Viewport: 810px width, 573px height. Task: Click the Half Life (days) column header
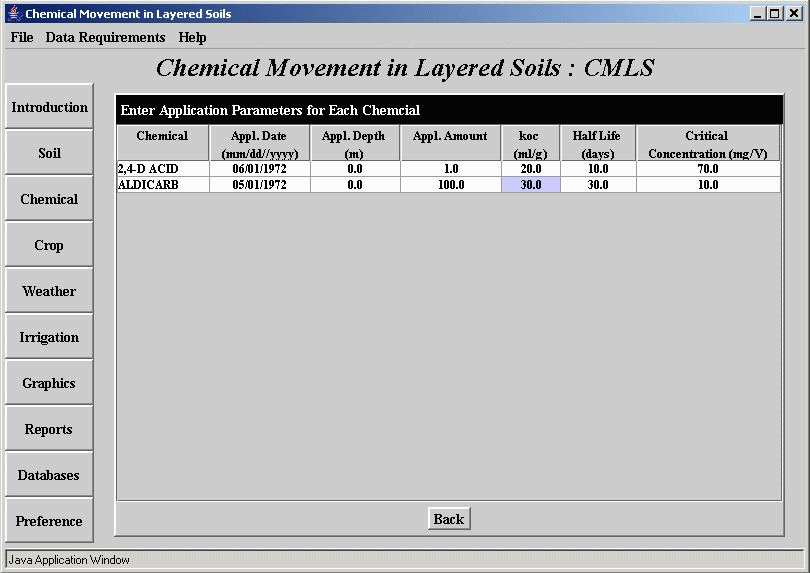point(598,143)
